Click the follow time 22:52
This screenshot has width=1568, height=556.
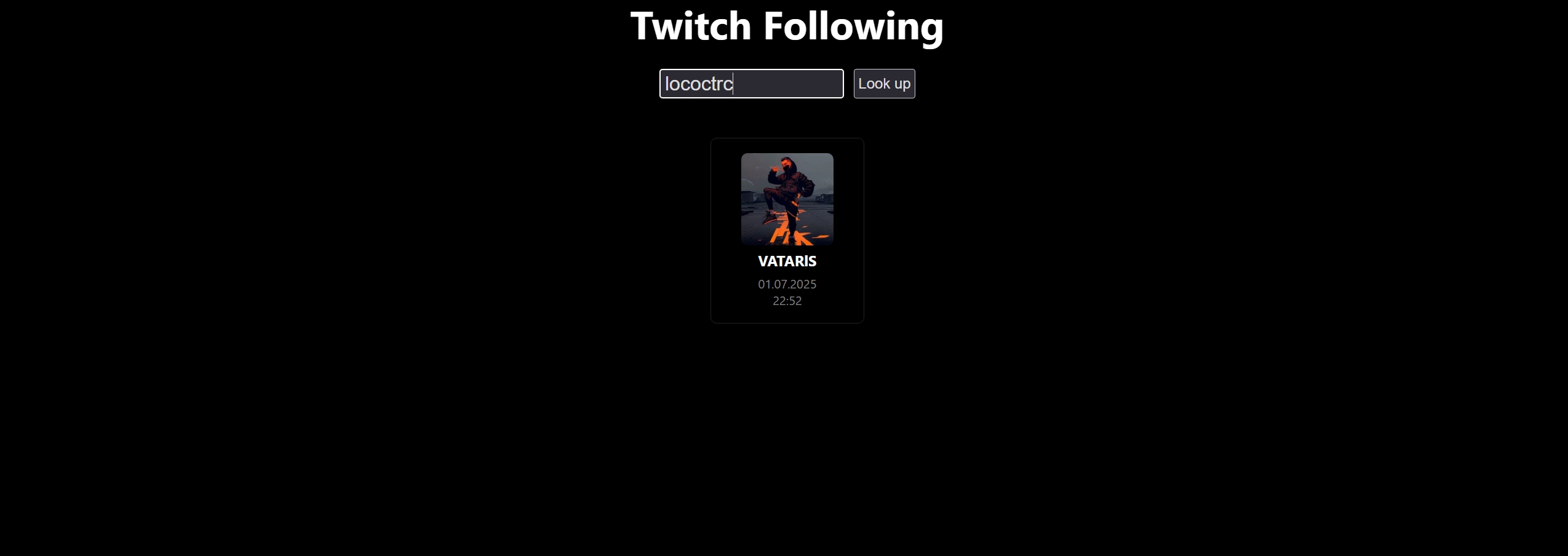click(787, 301)
